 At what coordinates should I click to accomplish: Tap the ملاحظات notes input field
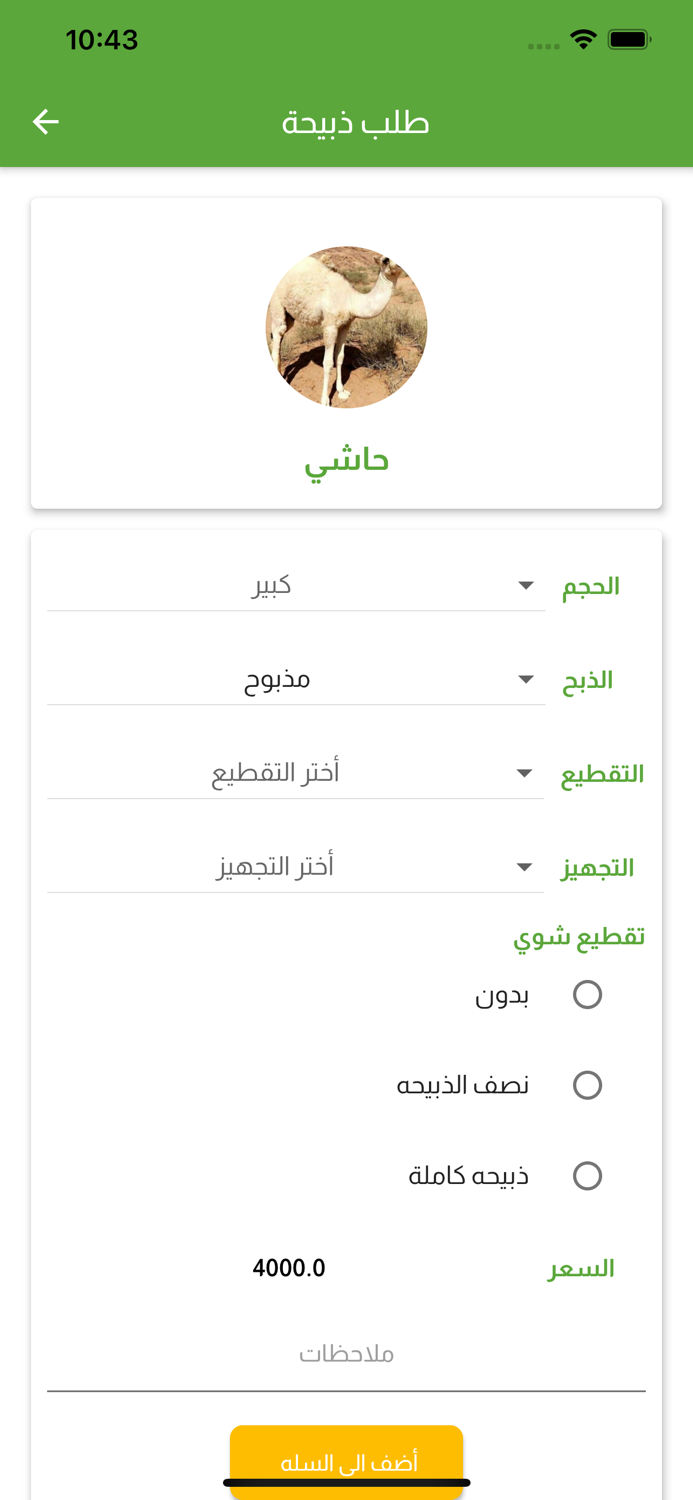click(346, 1353)
